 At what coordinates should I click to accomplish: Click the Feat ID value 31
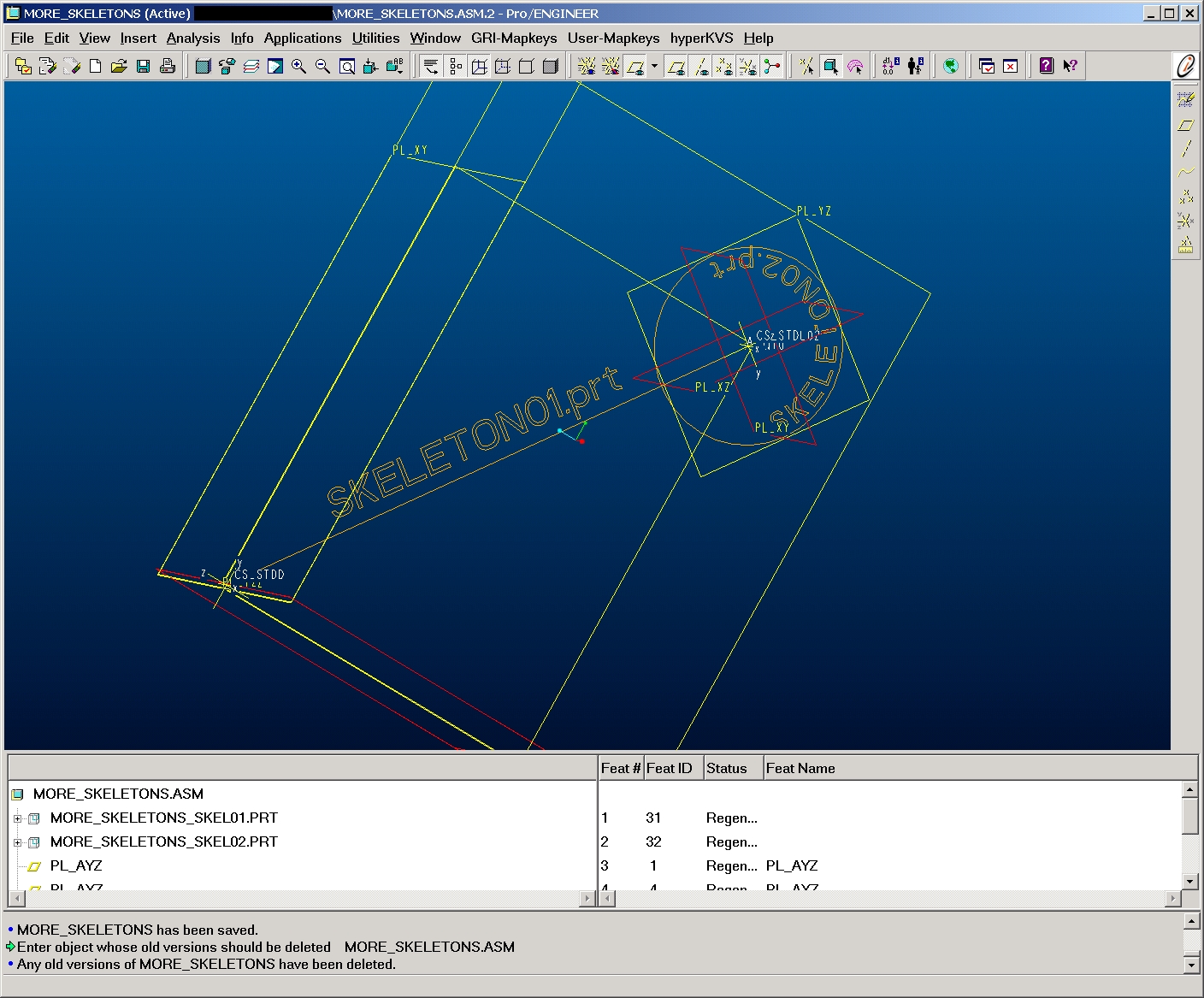point(653,818)
